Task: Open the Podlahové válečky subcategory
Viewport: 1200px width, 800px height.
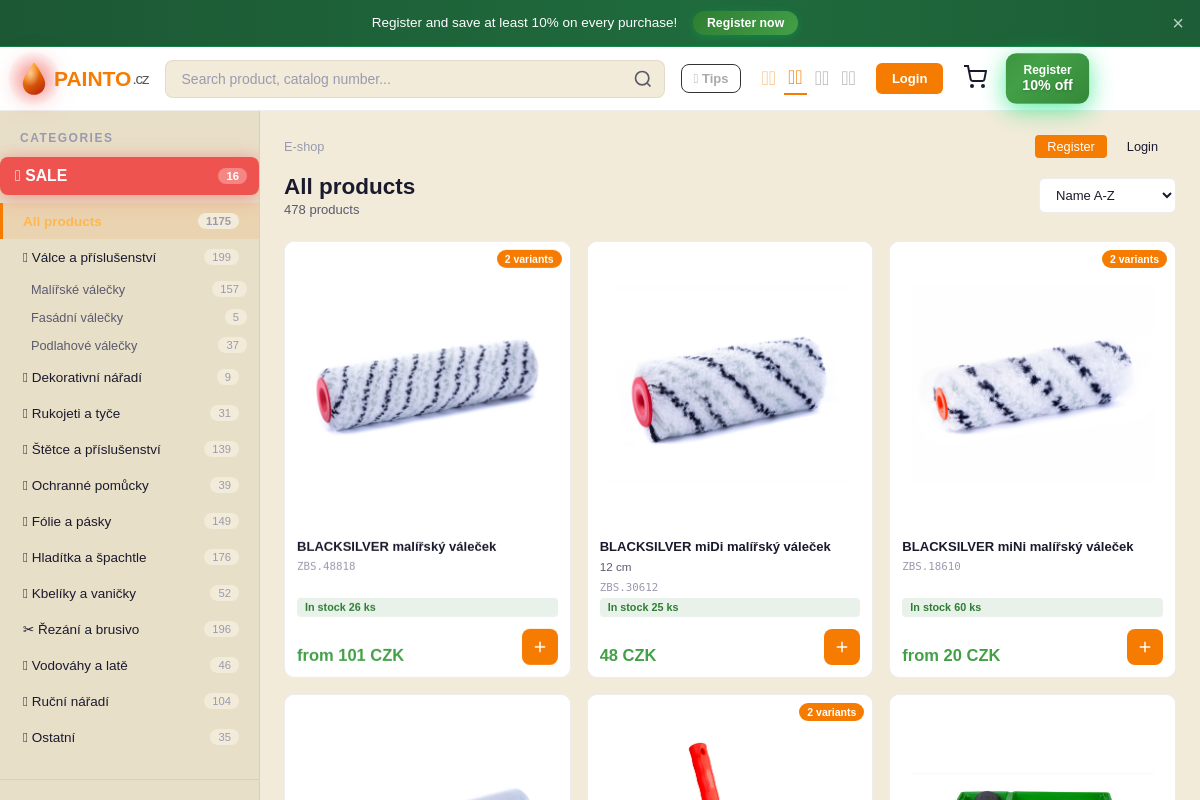Action: (130, 345)
